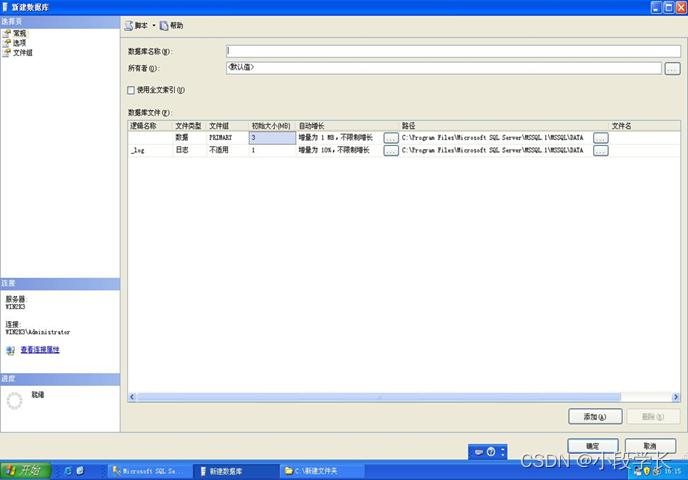Switch to C:\新建文件夹 taskbar window
This screenshot has height=480, width=688.
point(322,471)
